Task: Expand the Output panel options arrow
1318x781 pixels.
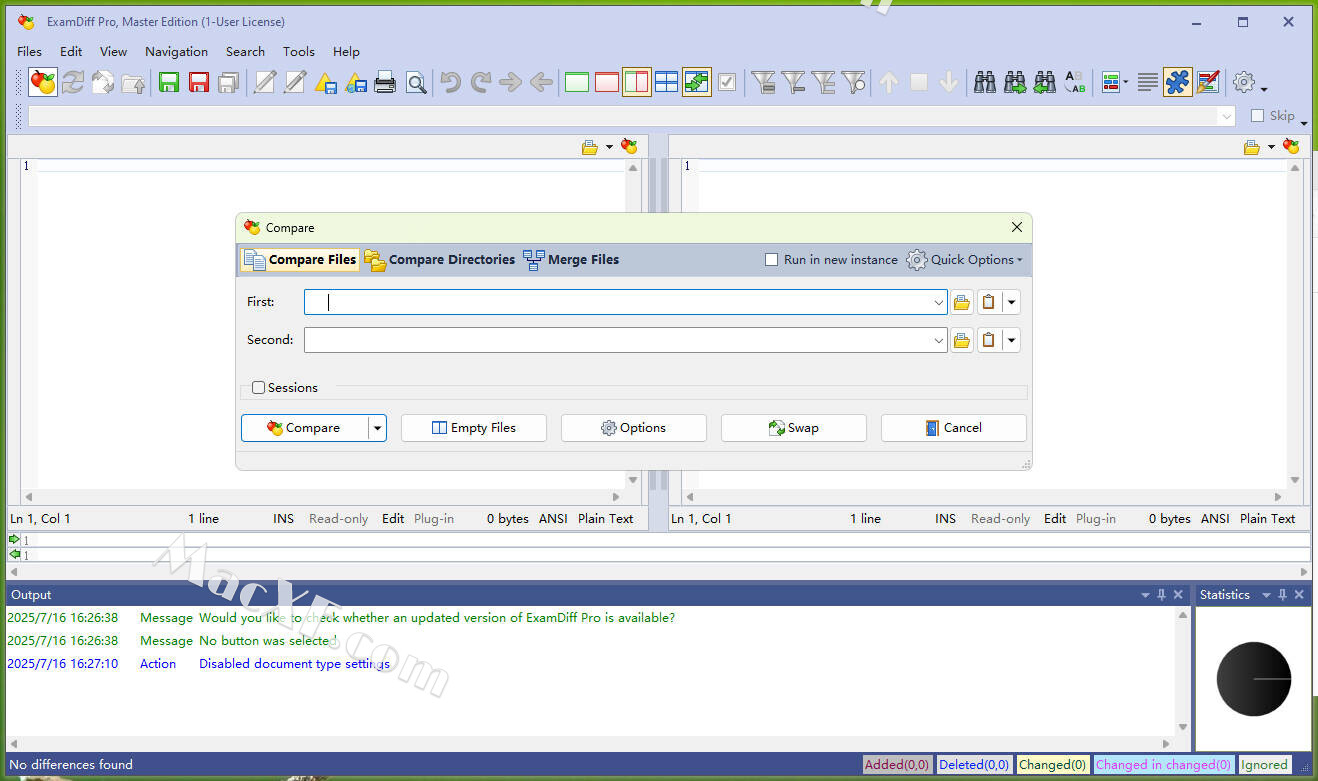Action: [x=1146, y=595]
